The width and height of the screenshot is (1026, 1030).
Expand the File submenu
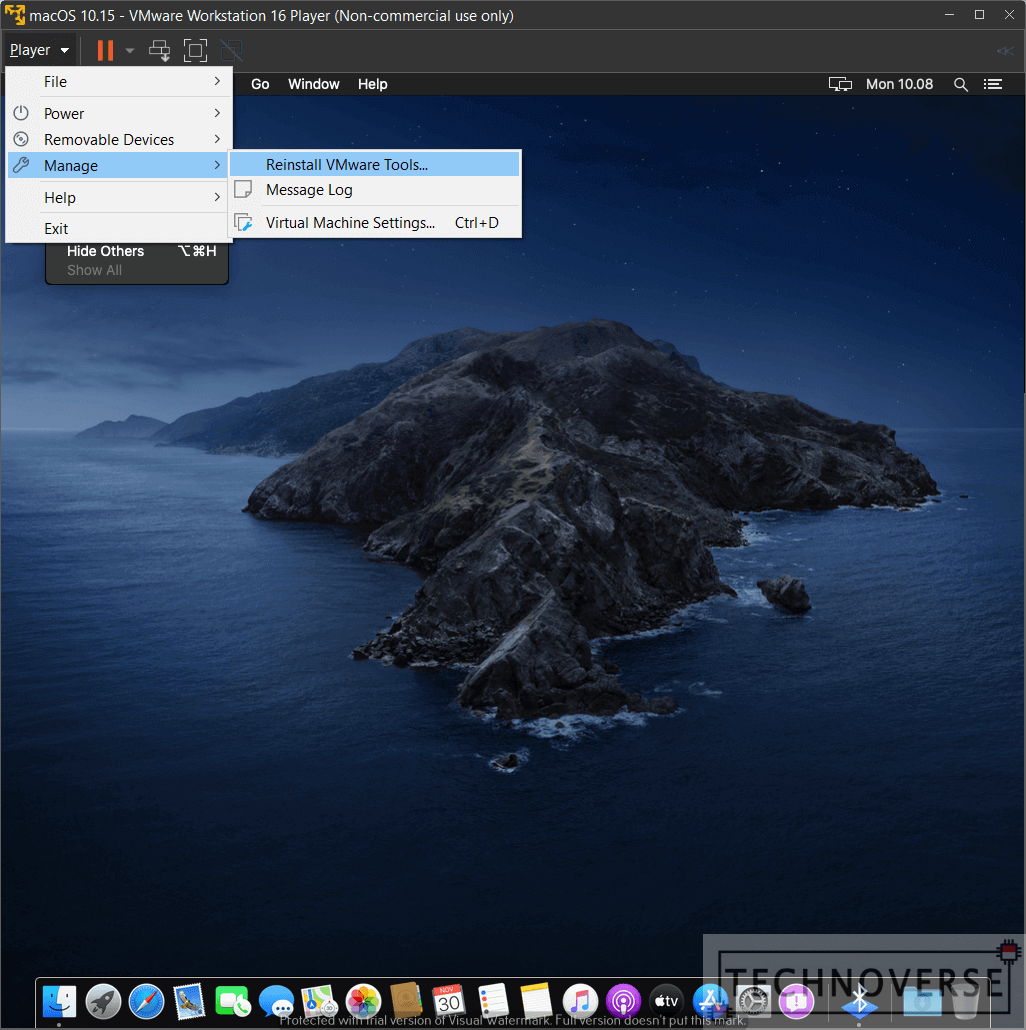[x=119, y=81]
